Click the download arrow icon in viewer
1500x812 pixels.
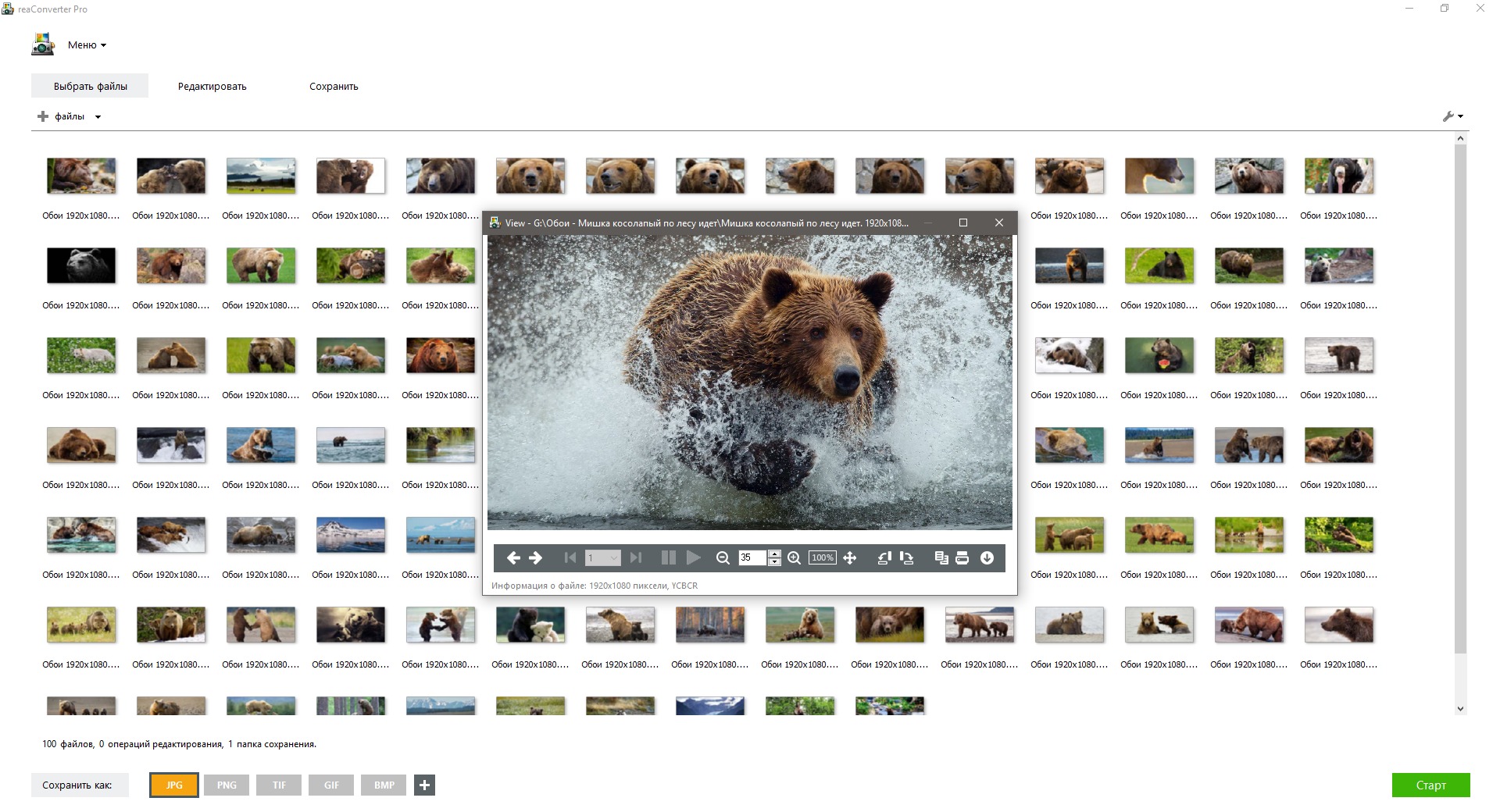coord(987,557)
